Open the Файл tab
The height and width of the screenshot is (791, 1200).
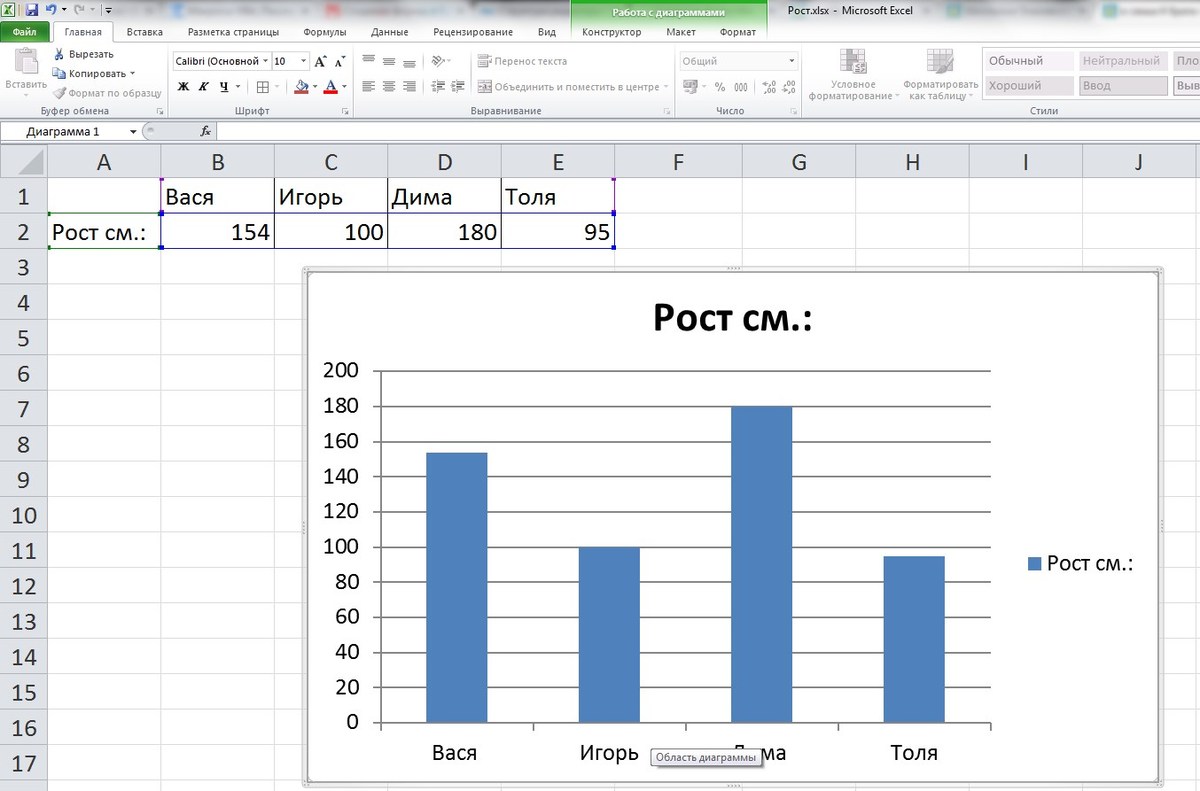coord(24,32)
